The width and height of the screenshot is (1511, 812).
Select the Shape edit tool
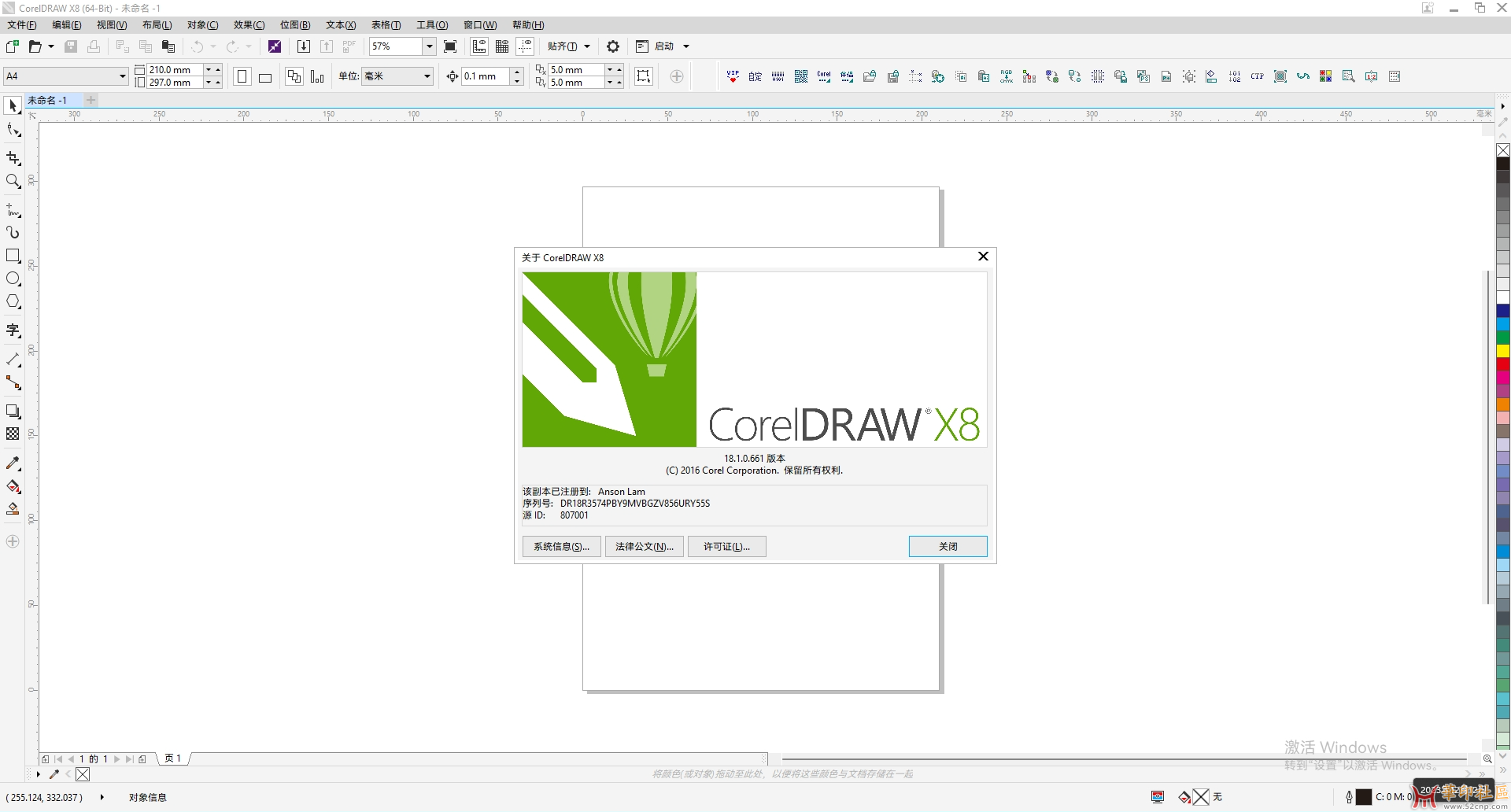[13, 131]
